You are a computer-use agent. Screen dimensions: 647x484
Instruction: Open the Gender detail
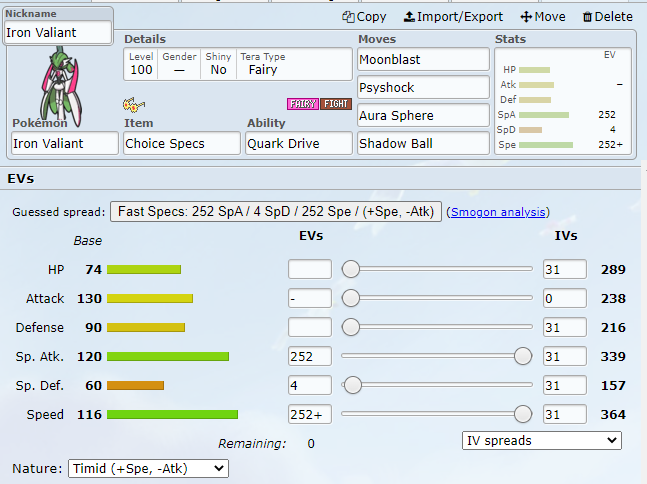[x=179, y=64]
